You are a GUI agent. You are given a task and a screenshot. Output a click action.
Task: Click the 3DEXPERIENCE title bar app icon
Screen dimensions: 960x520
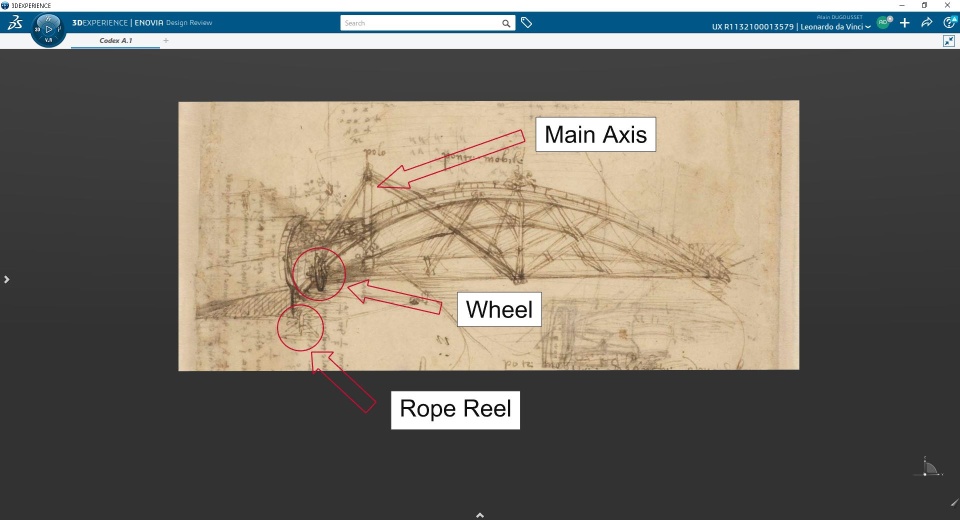pos(5,5)
